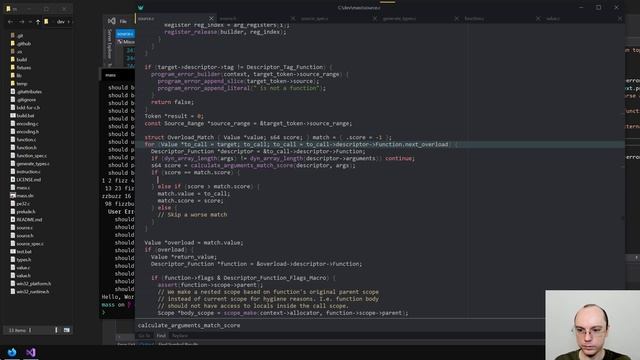
Task: Close the generate_types.c editor tab
Action: click(x=456, y=18)
